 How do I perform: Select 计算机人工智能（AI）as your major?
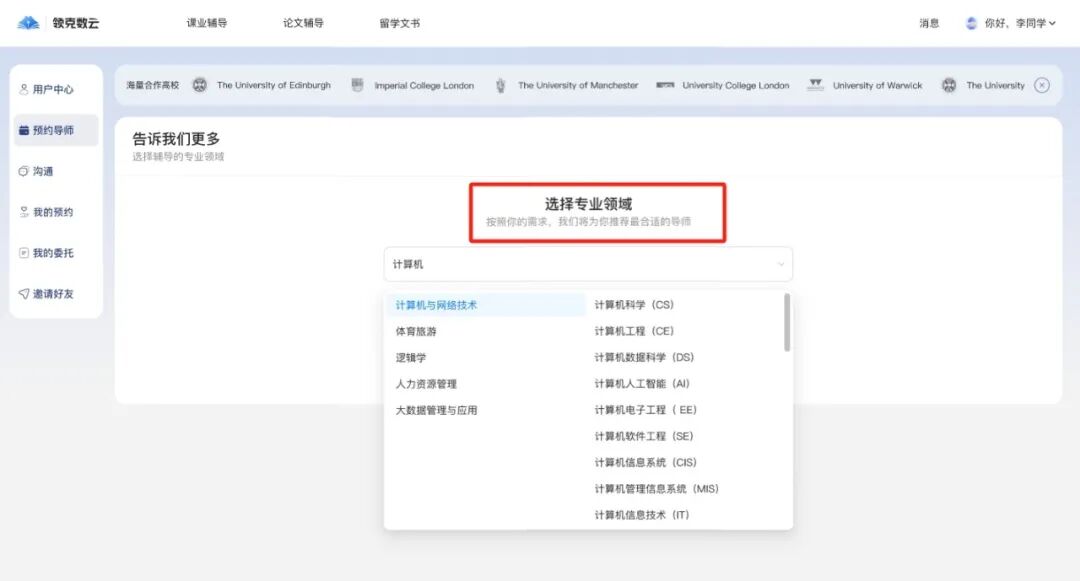642,383
